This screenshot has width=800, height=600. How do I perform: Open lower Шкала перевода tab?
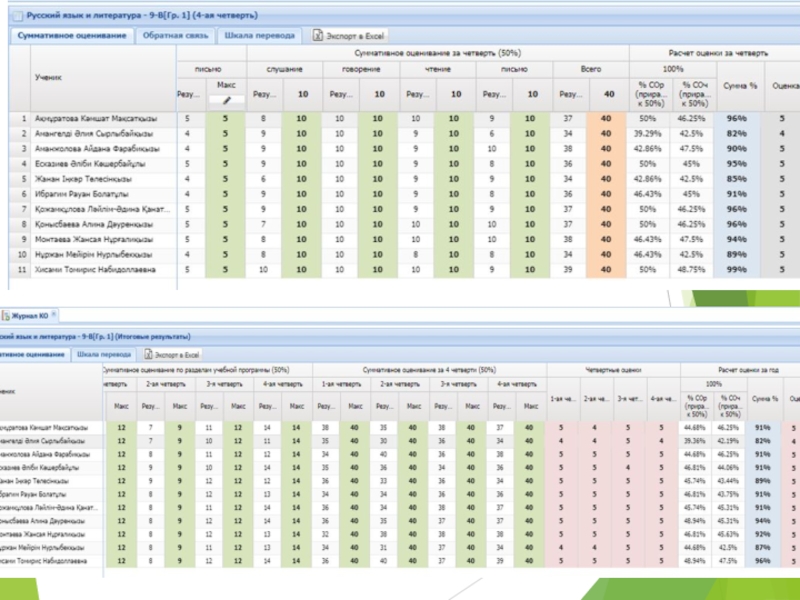[104, 354]
